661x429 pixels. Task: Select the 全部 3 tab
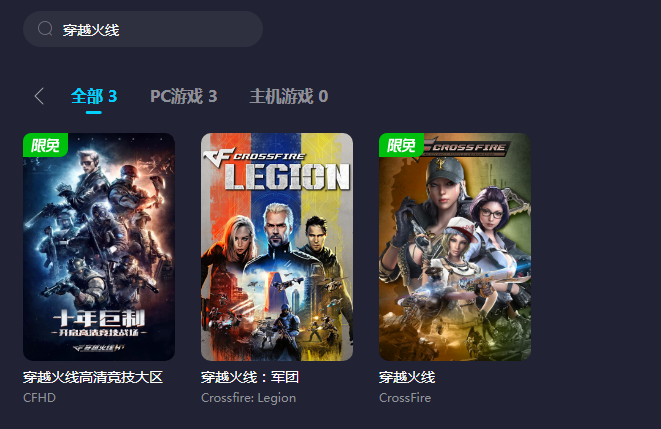(94, 97)
